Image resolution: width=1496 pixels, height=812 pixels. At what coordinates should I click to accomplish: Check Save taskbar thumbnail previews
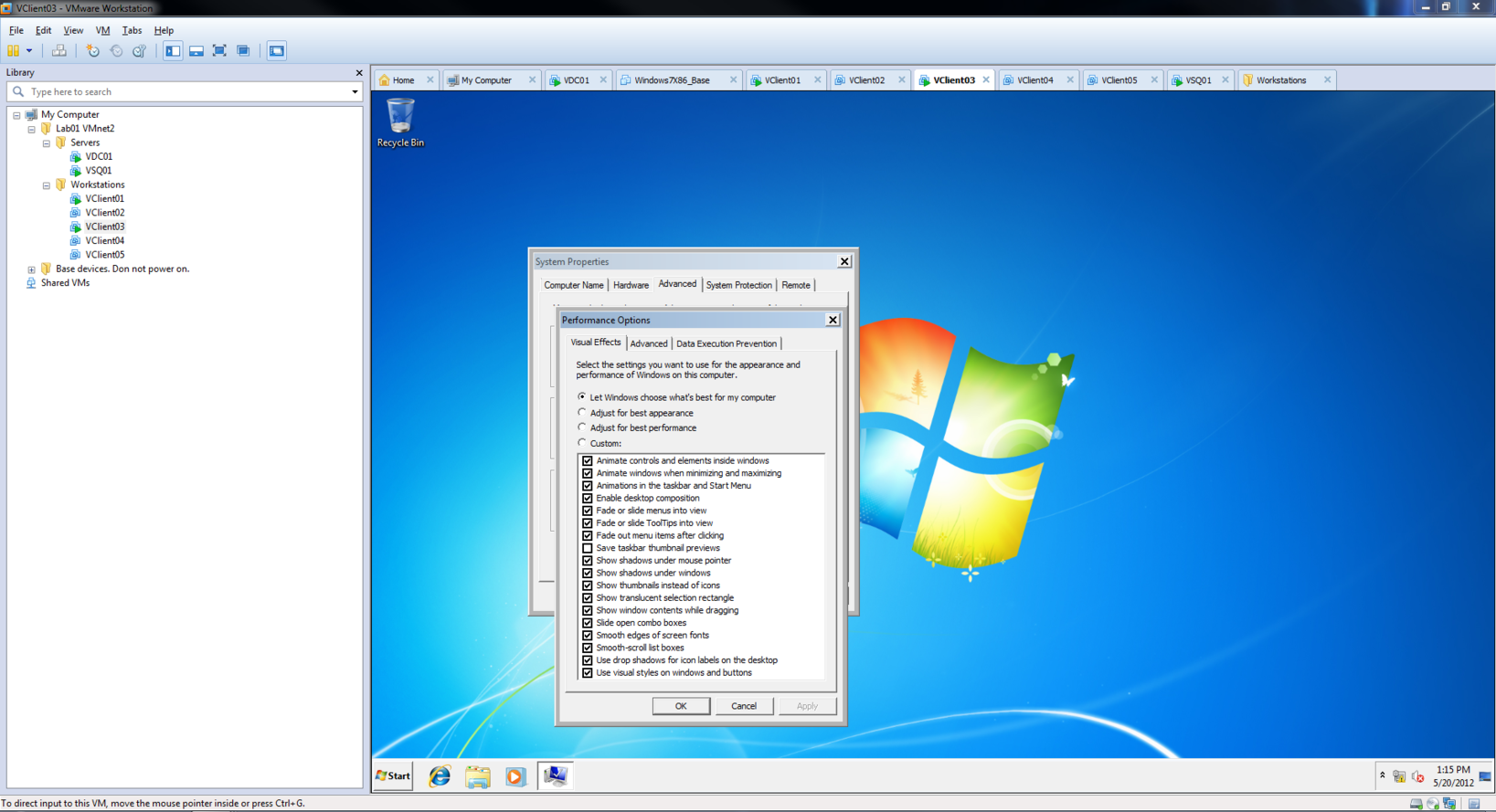pyautogui.click(x=588, y=548)
